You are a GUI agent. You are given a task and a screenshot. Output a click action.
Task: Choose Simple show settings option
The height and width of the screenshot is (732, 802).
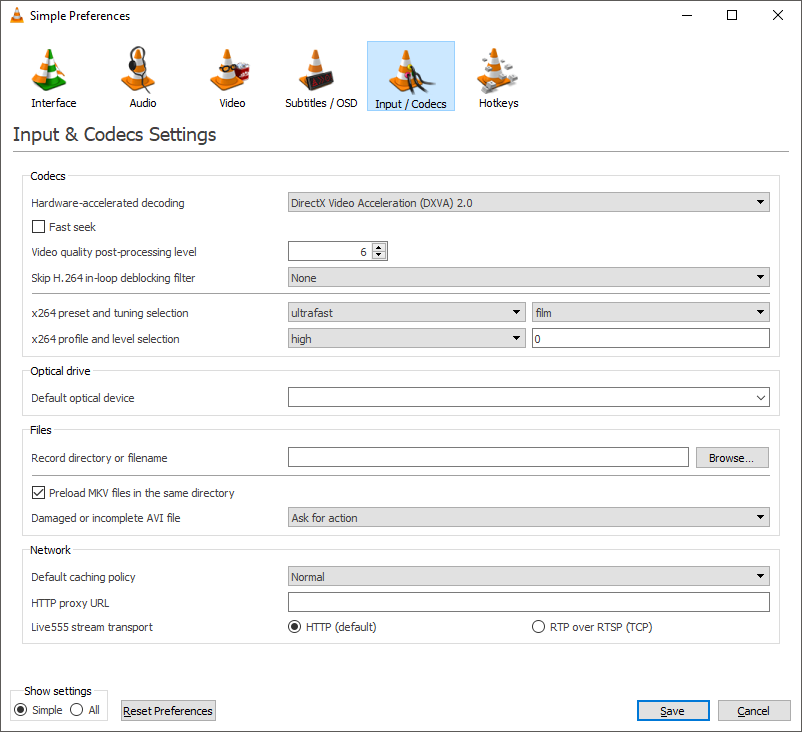[x=20, y=709]
